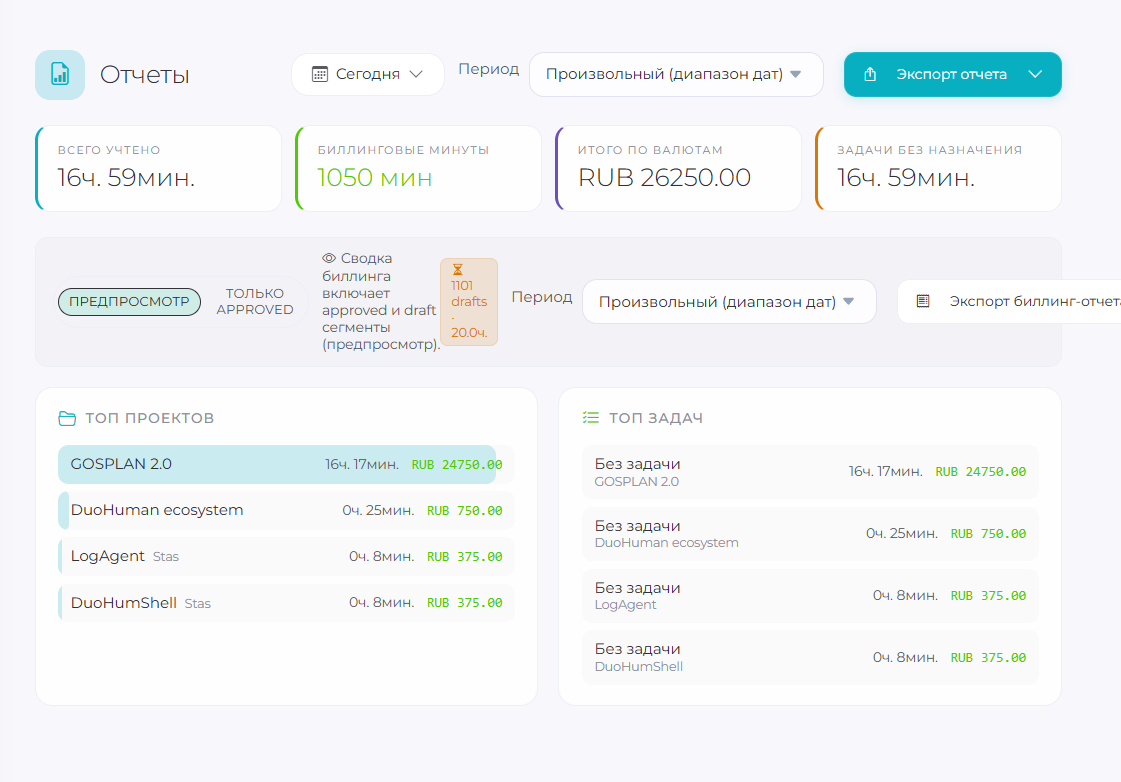Click the ТОП ПРОЕКТОВ heading

click(149, 418)
